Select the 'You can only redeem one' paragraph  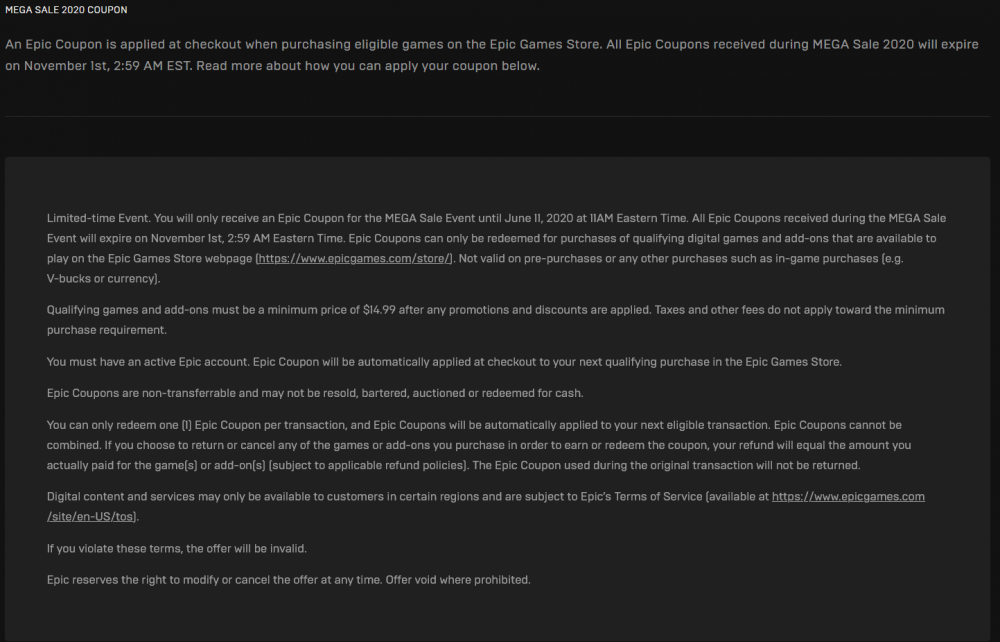tap(479, 445)
